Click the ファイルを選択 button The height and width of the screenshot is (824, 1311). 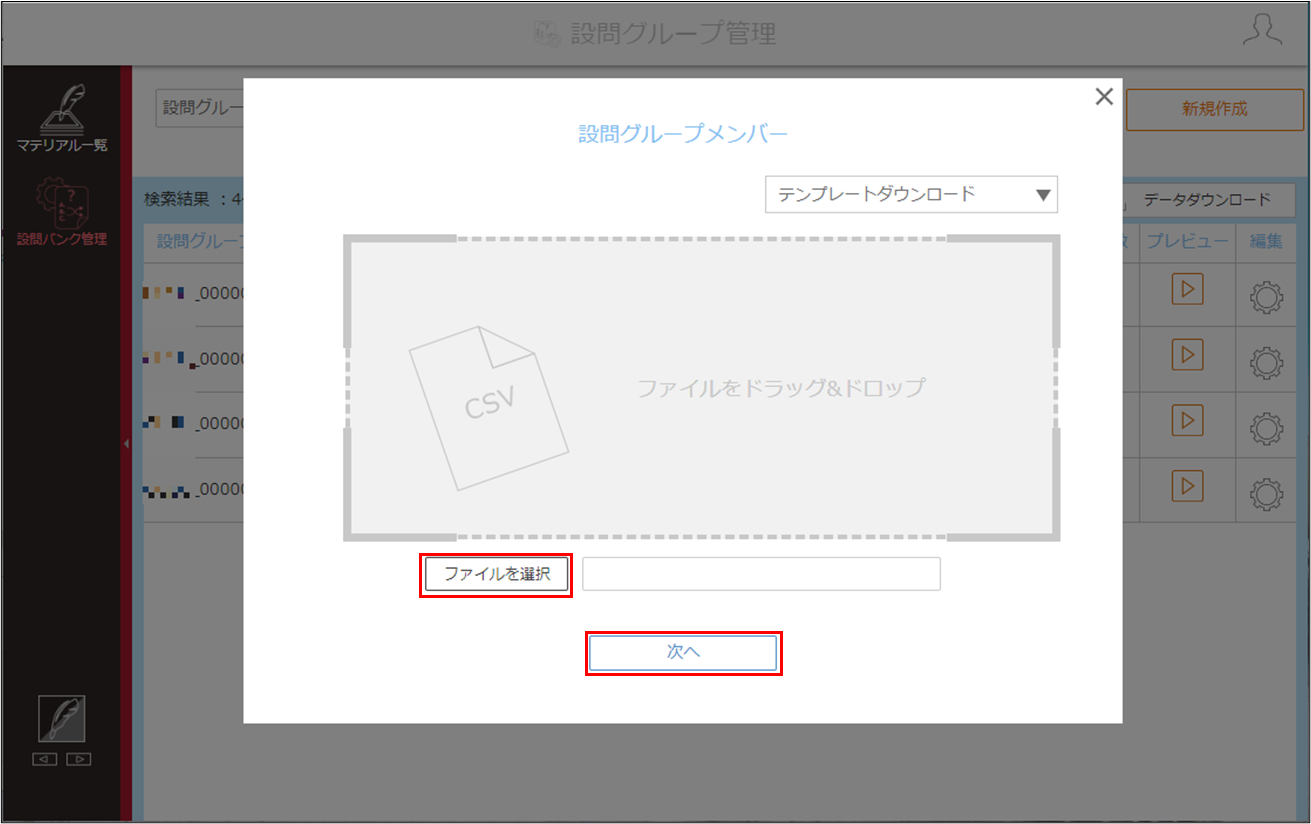point(497,574)
